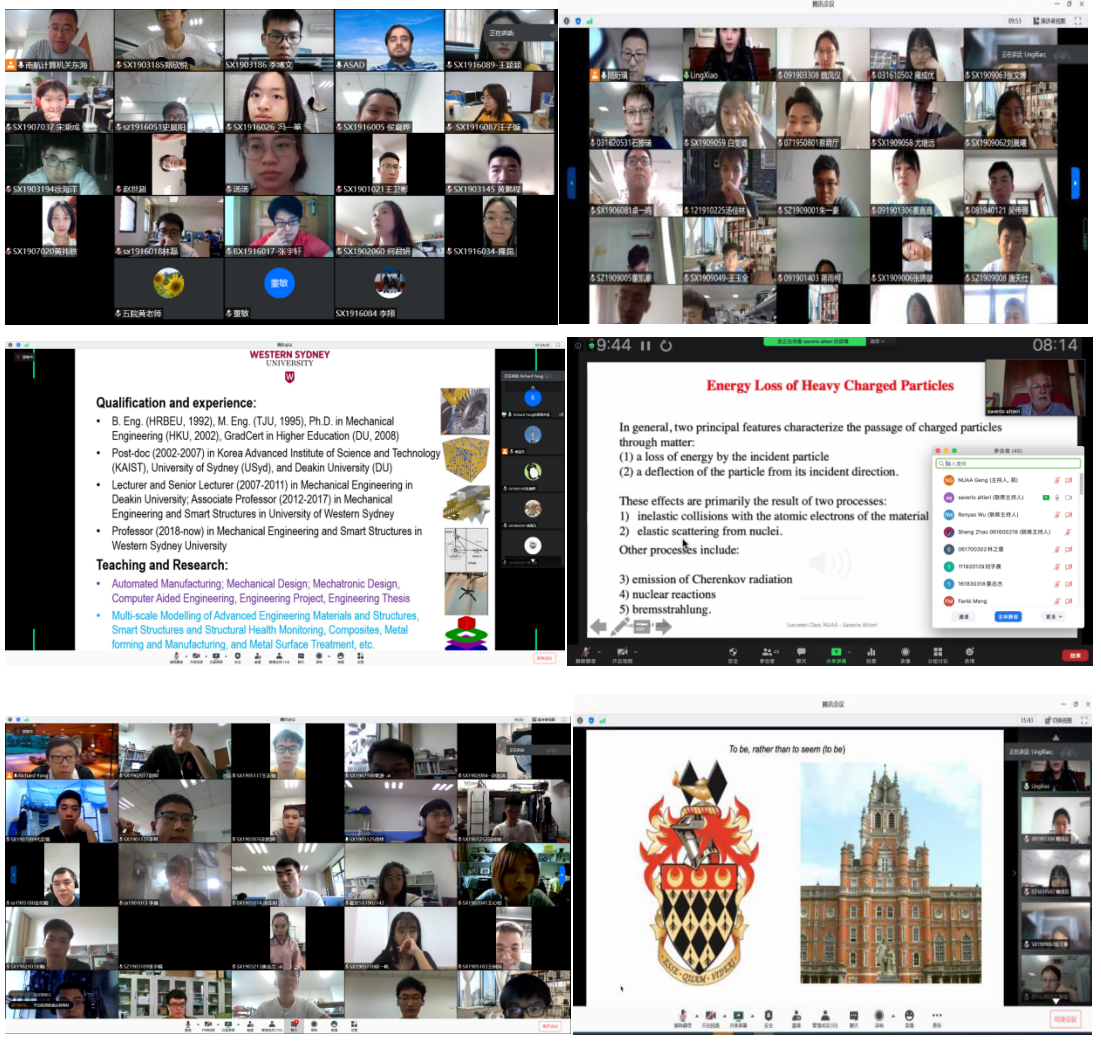Click Chat icon in Zoom slide window toolbar
The width and height of the screenshot is (1101, 1046).
[800, 653]
